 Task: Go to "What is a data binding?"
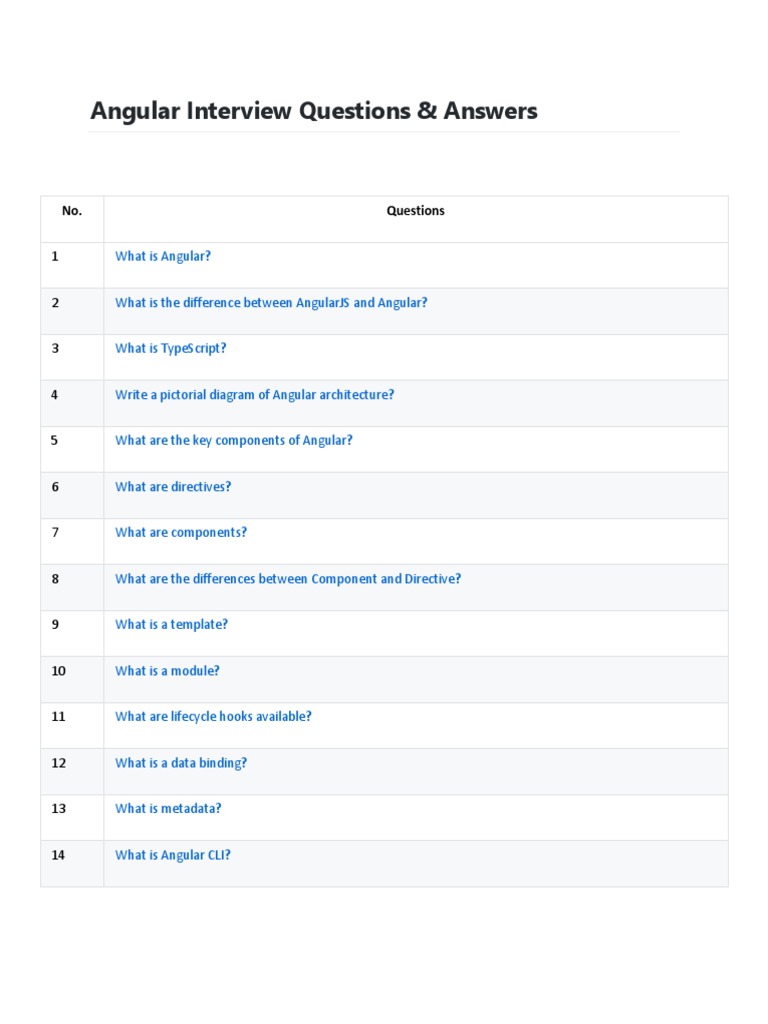point(181,762)
